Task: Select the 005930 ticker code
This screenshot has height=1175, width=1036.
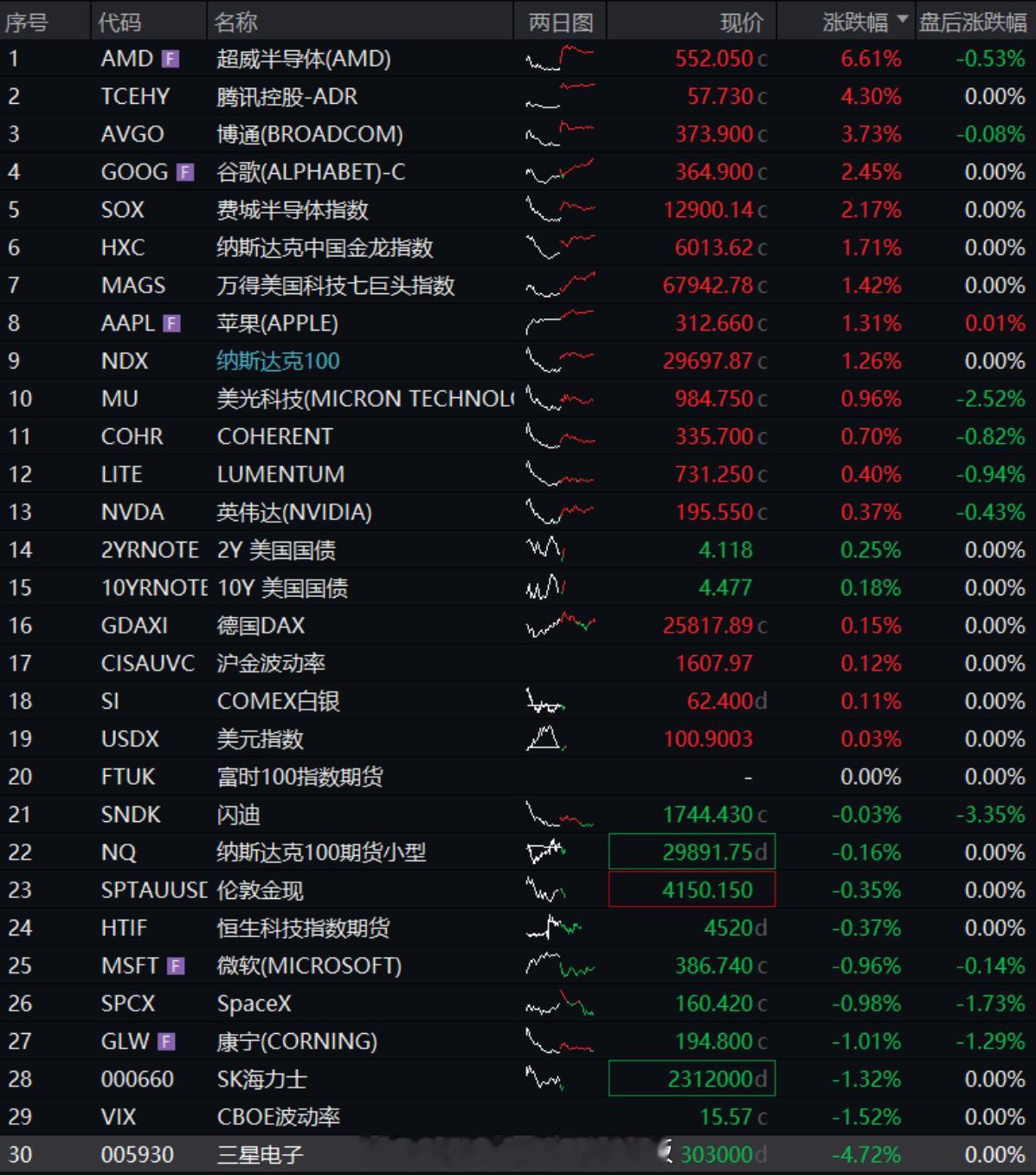Action: click(x=138, y=1155)
